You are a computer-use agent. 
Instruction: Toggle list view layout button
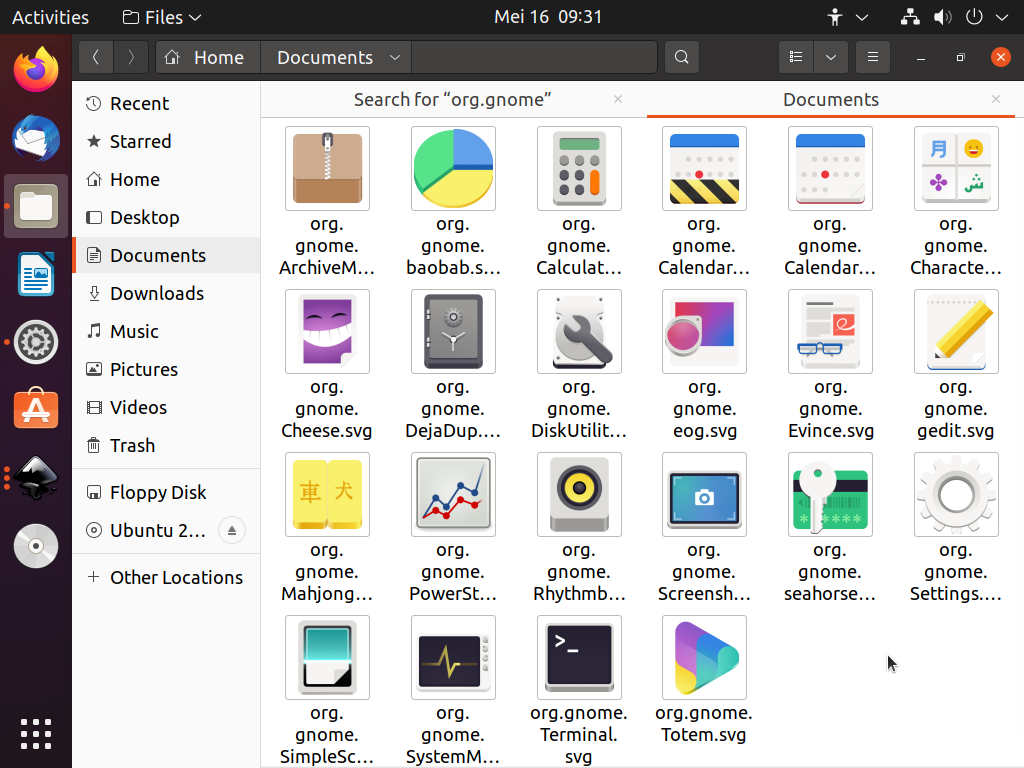796,57
